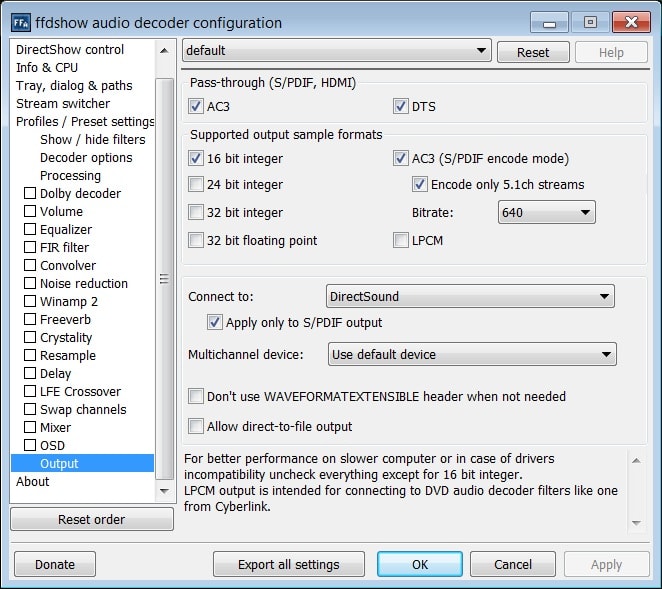The image size is (662, 589).
Task: Click the Donate button
Action: [x=55, y=564]
